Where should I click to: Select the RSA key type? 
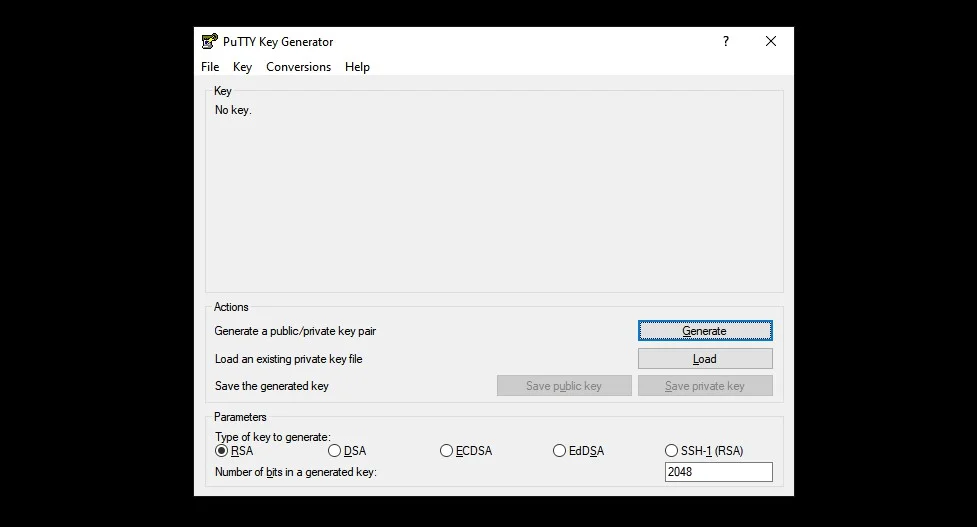coord(234,450)
